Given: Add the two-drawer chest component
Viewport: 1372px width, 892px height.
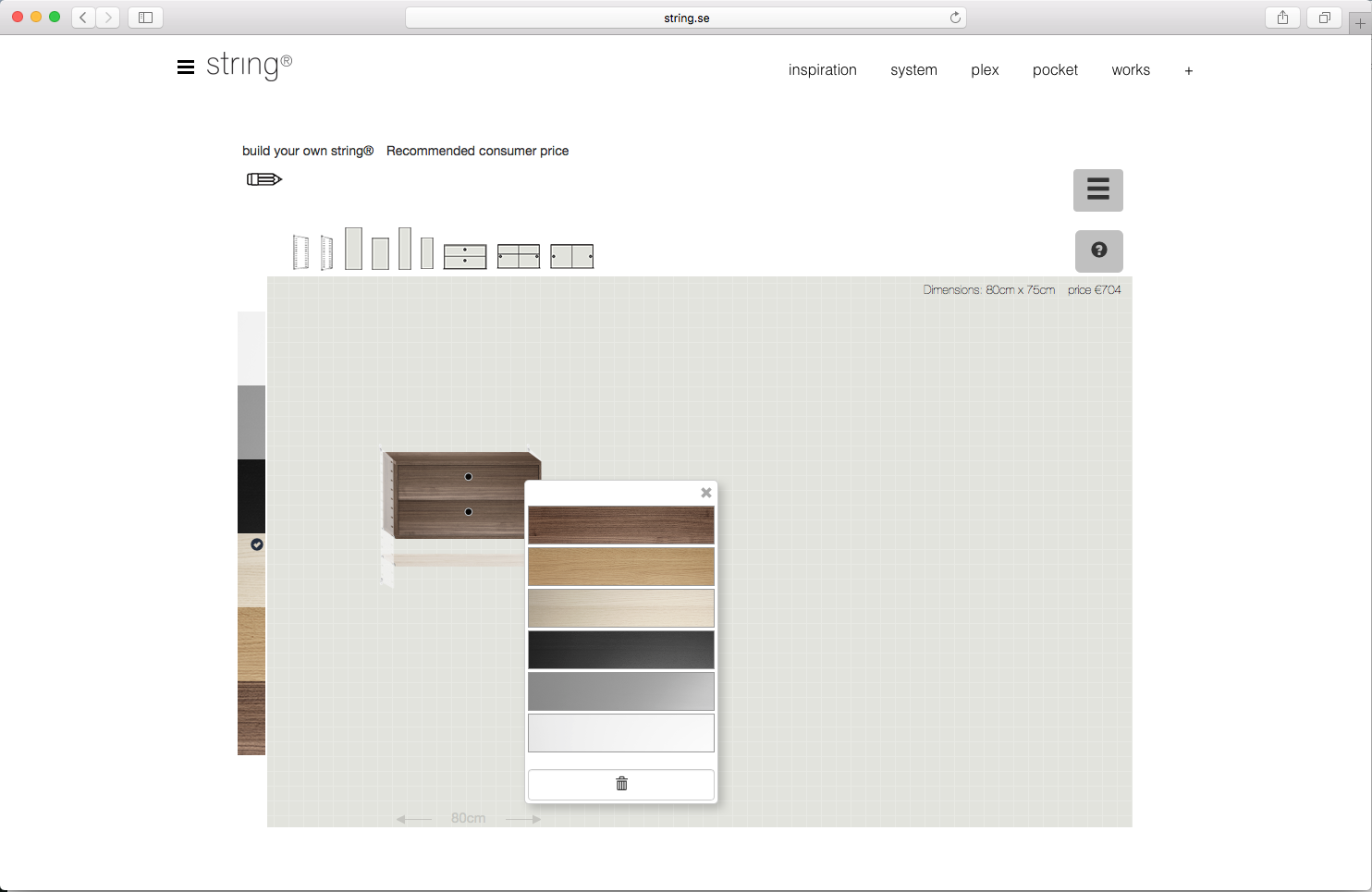Looking at the screenshot, I should pos(465,257).
